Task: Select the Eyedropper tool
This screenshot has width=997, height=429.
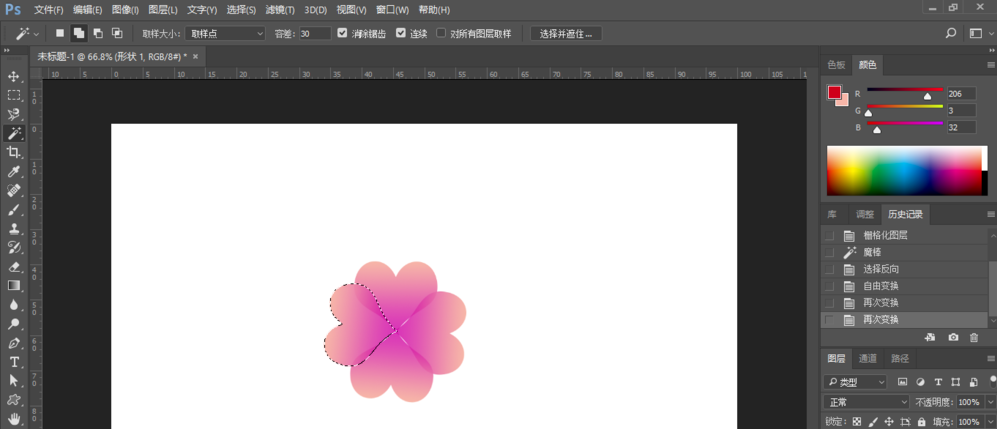Action: 14,171
